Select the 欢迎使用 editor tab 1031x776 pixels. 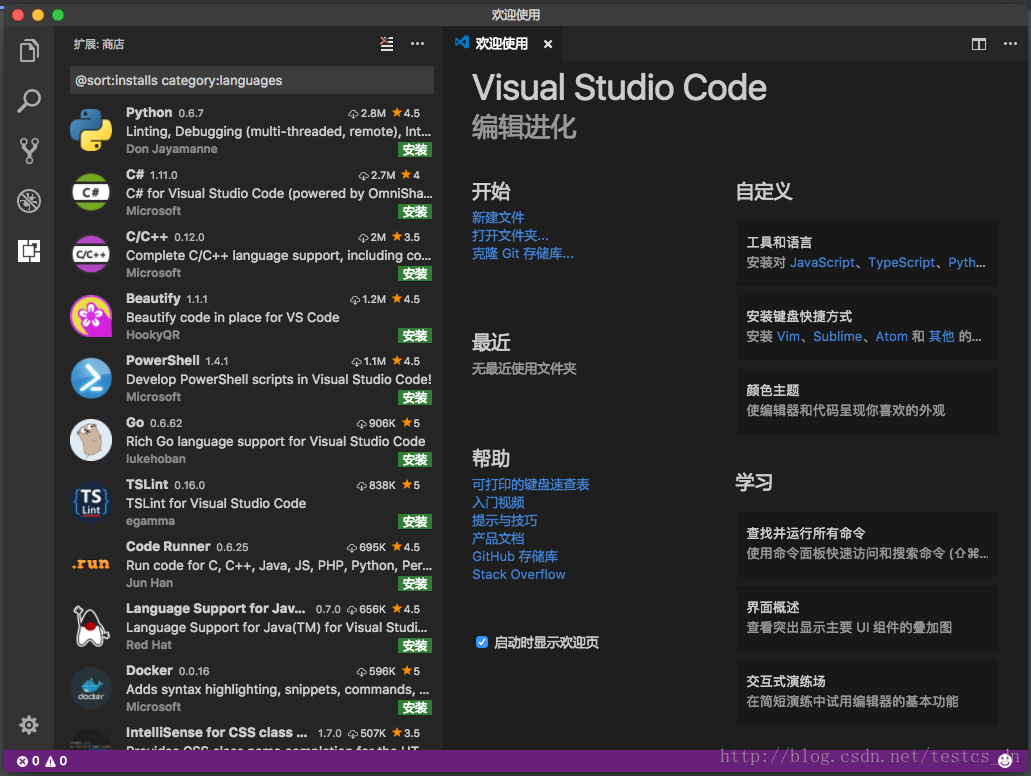[502, 44]
